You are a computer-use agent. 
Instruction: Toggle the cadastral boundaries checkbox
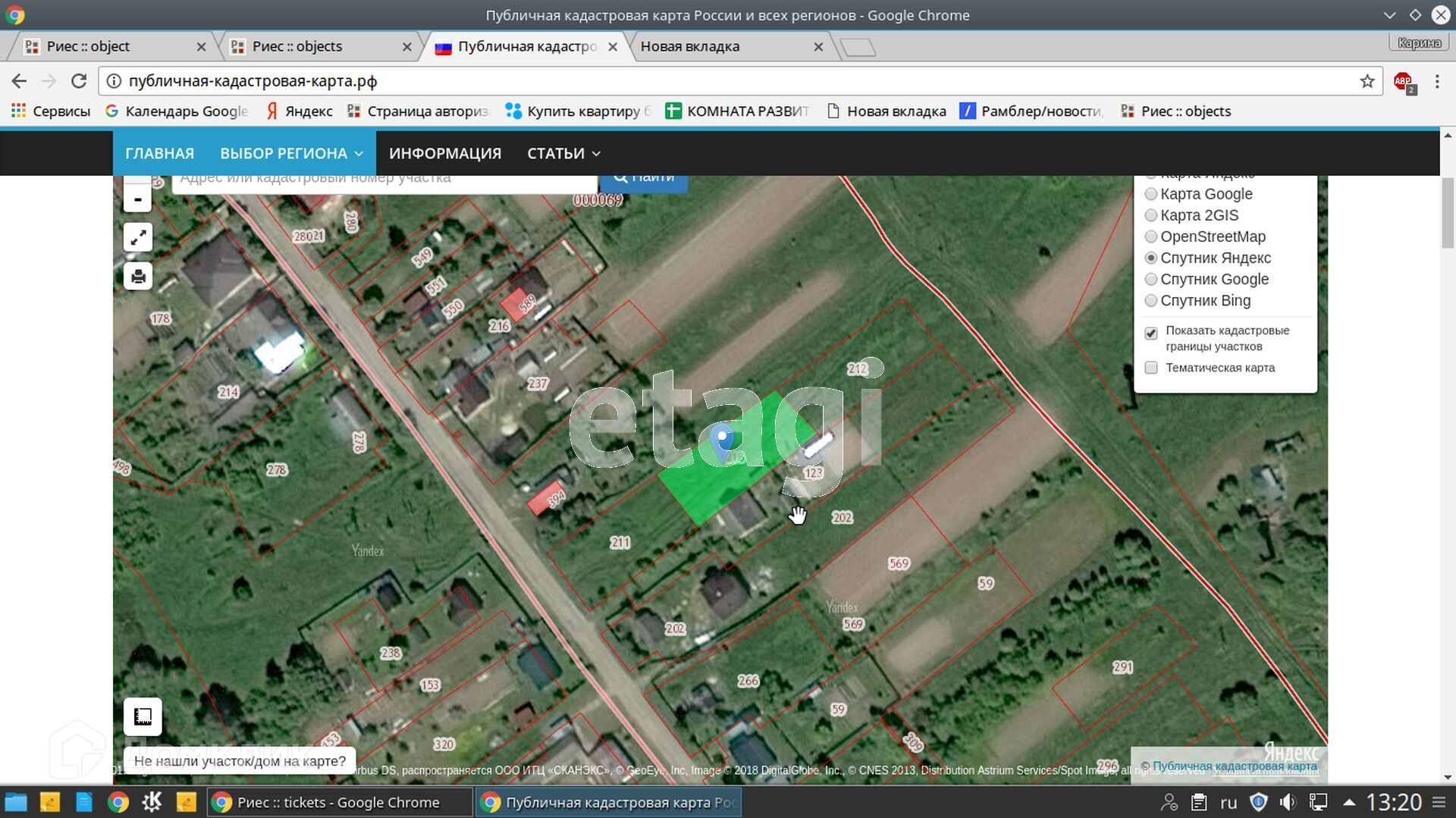pos(1151,333)
